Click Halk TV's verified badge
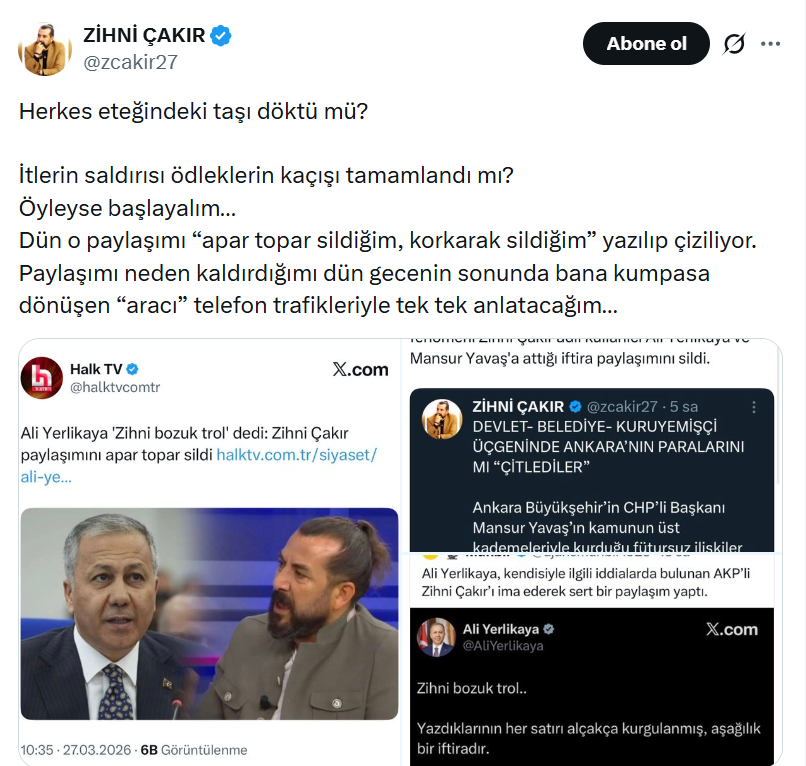Screen dimensions: 806x766 tap(132, 369)
